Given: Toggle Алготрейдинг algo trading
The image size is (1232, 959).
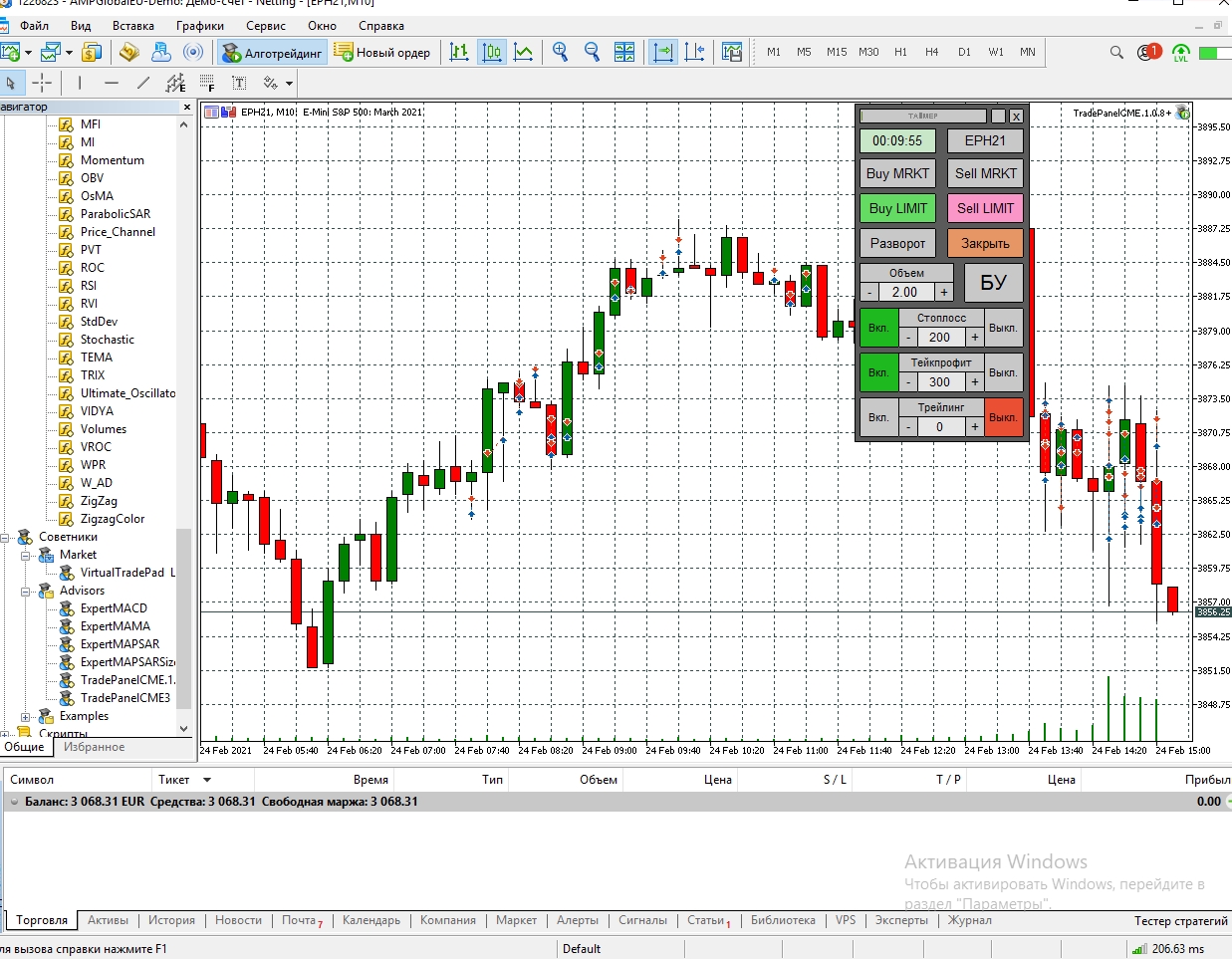Looking at the screenshot, I should 273,53.
